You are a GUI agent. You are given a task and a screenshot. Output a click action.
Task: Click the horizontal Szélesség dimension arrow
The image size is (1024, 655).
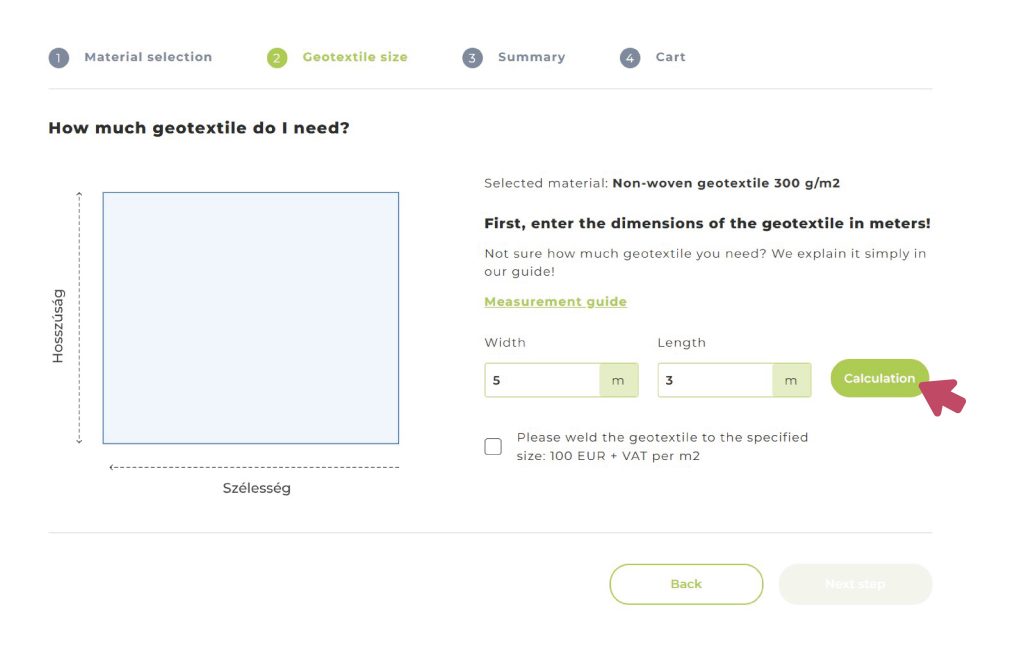[x=255, y=467]
